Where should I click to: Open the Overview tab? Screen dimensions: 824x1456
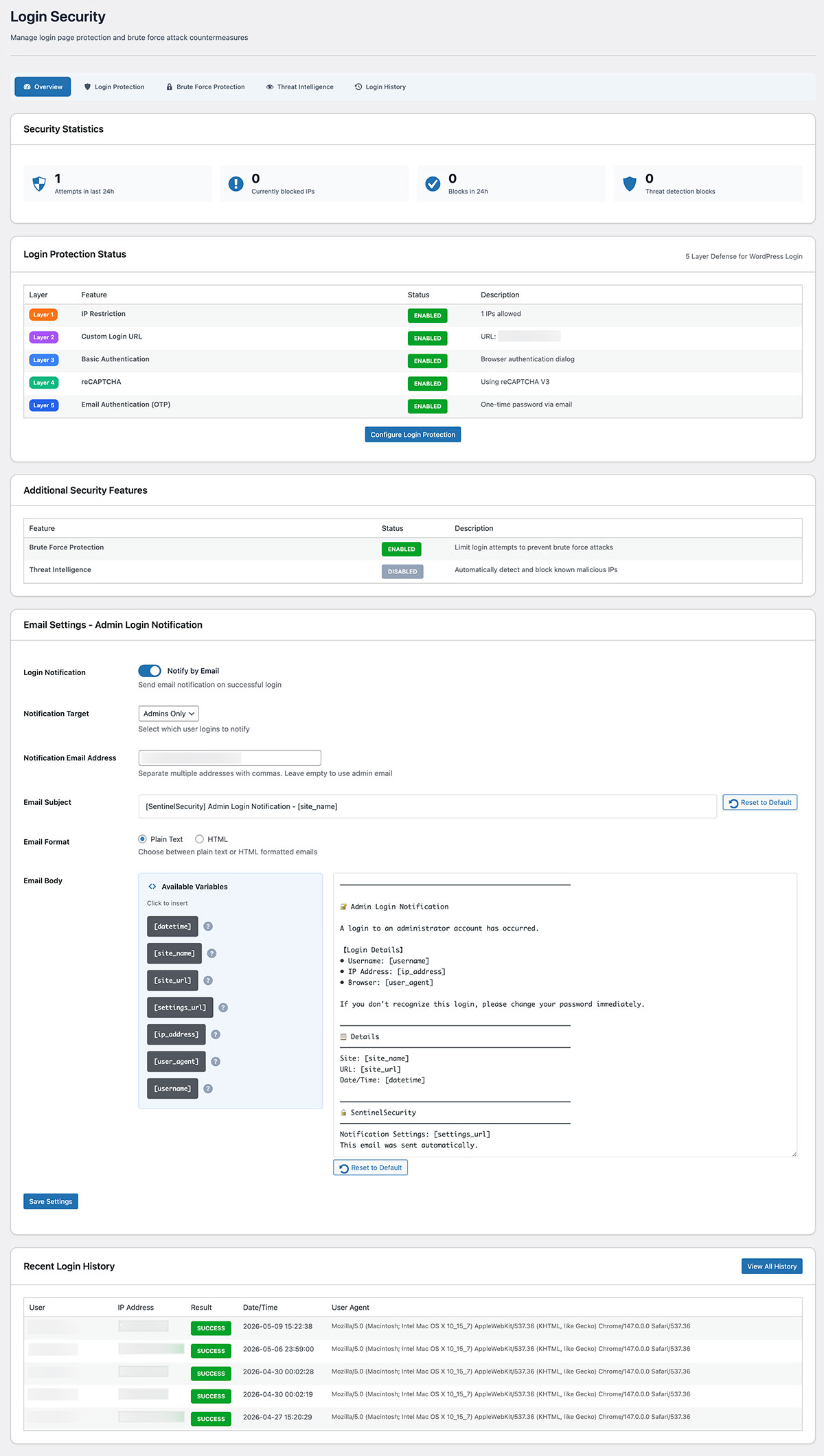pos(43,87)
